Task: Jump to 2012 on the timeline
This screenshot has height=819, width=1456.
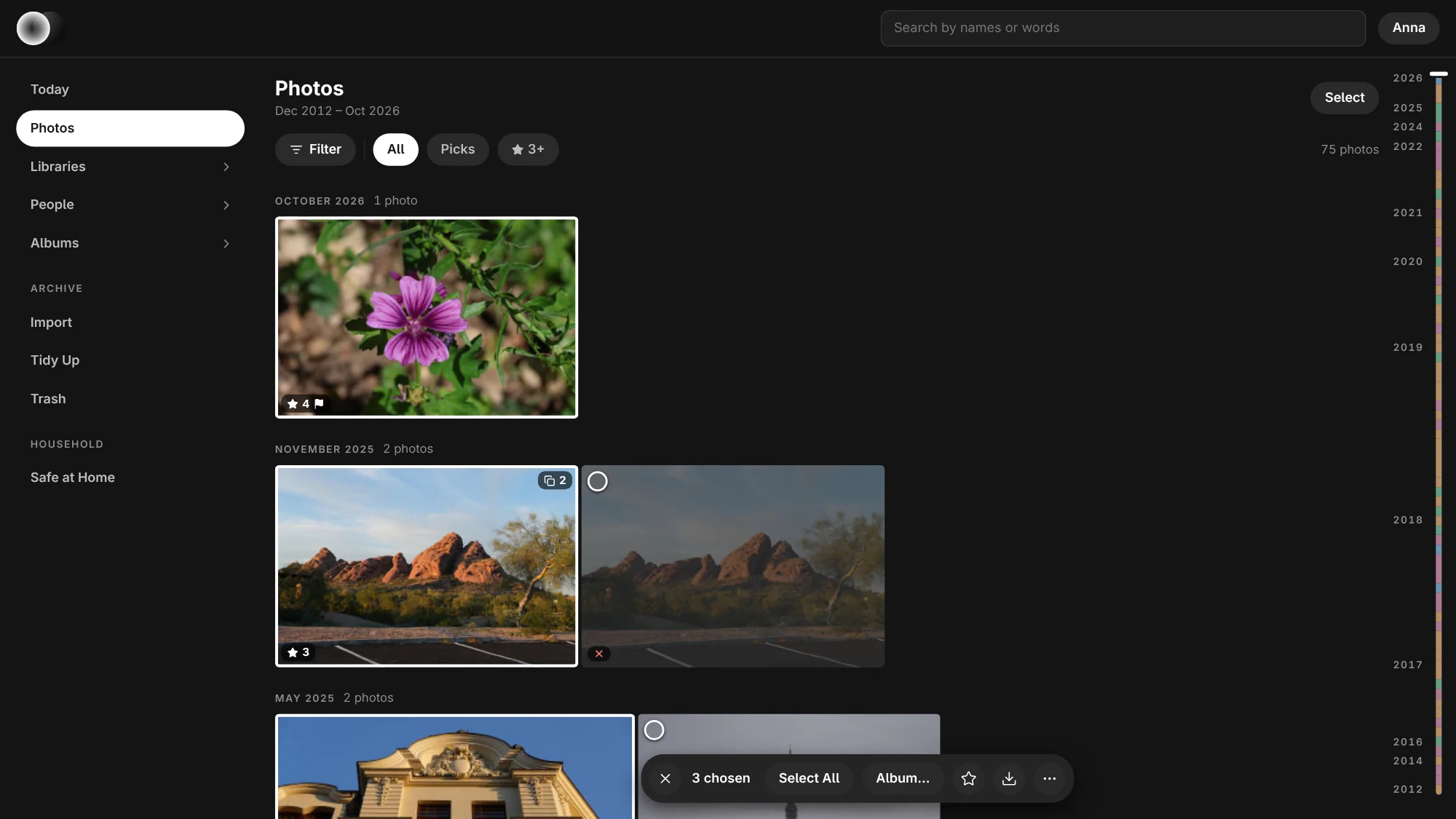Action: (x=1407, y=789)
